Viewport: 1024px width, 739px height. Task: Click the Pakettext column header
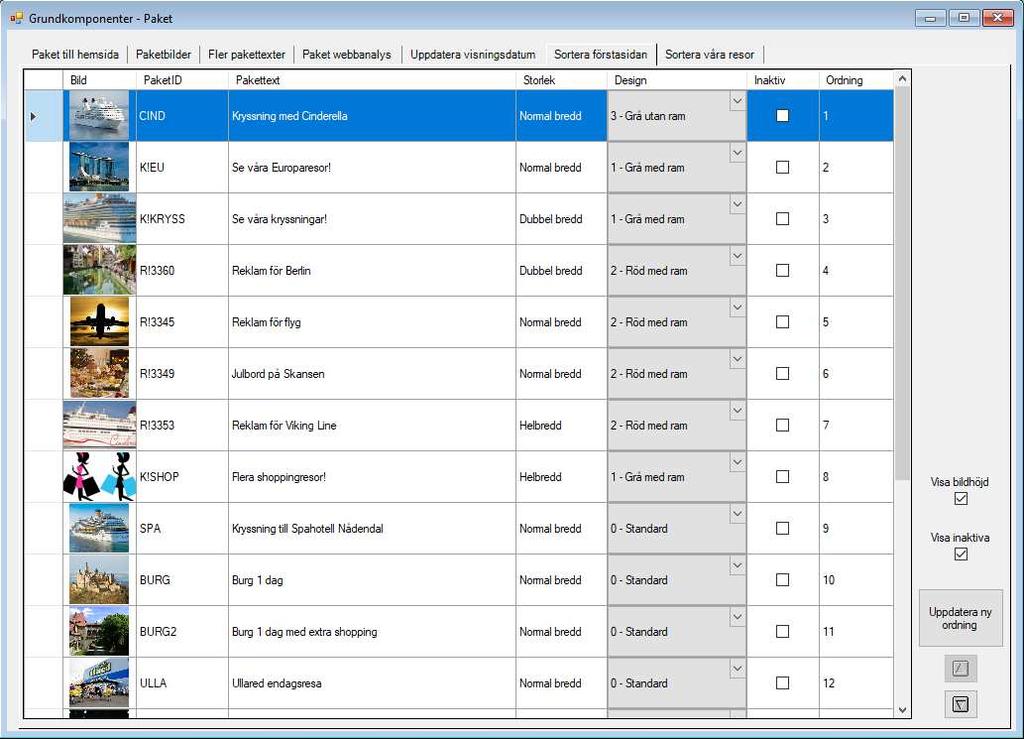pyautogui.click(x=372, y=80)
